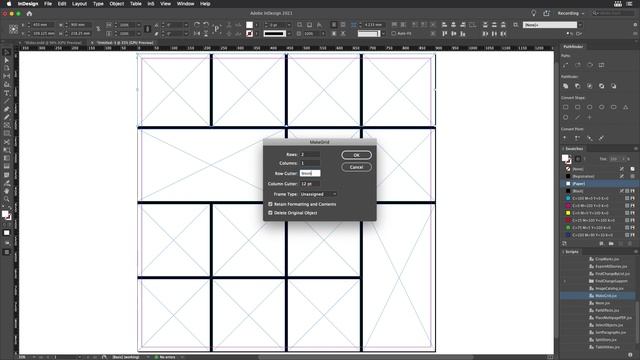The width and height of the screenshot is (640, 360).
Task: Click the Plain convert point icon
Action: click(x=565, y=138)
